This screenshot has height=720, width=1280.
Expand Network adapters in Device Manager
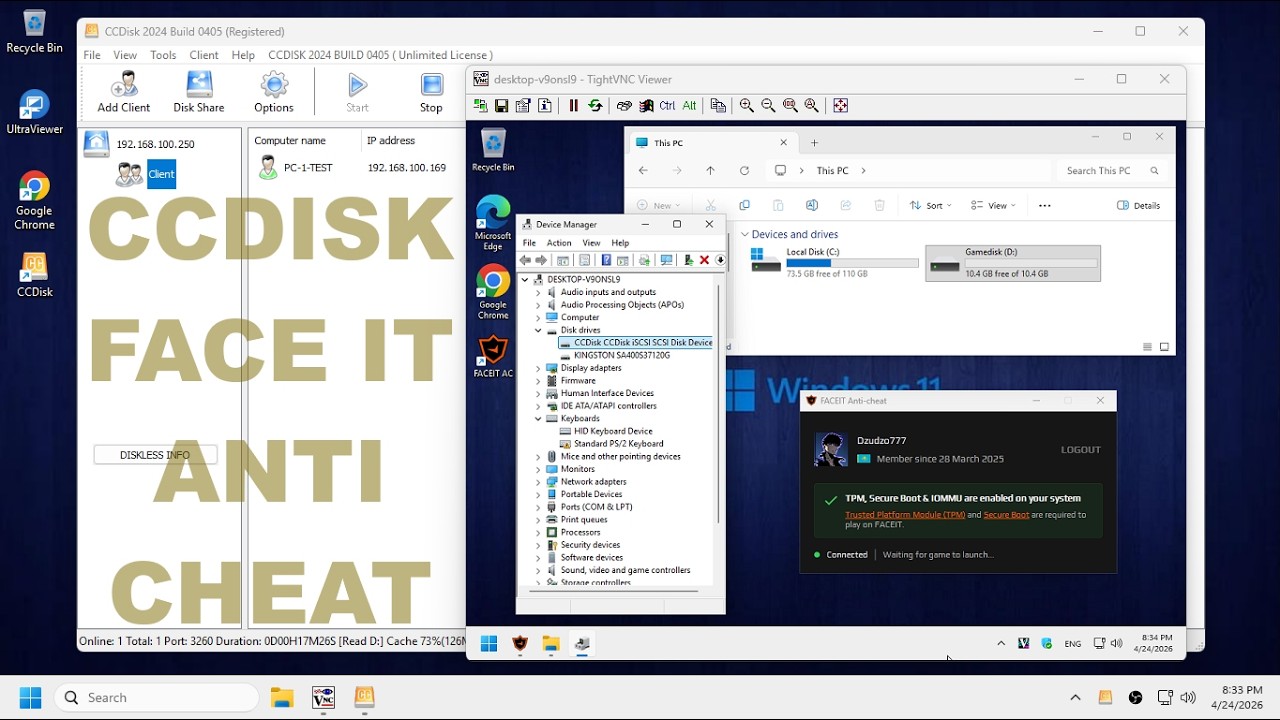tap(538, 482)
